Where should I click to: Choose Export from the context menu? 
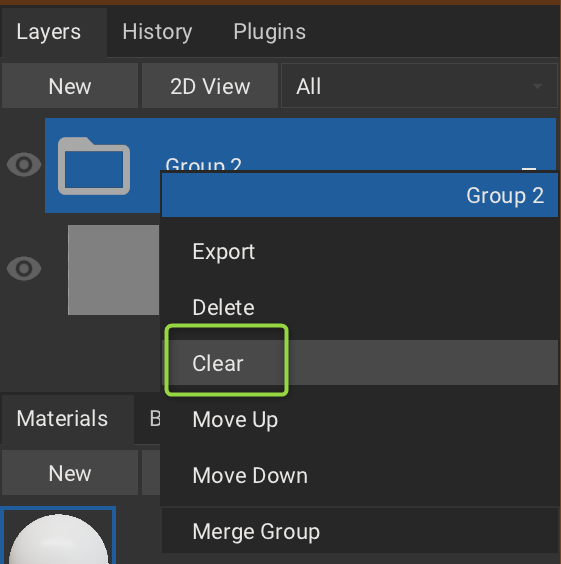pyautogui.click(x=360, y=251)
